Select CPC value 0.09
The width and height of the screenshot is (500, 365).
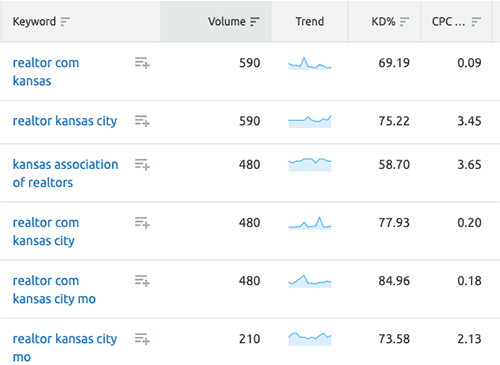tap(469, 63)
